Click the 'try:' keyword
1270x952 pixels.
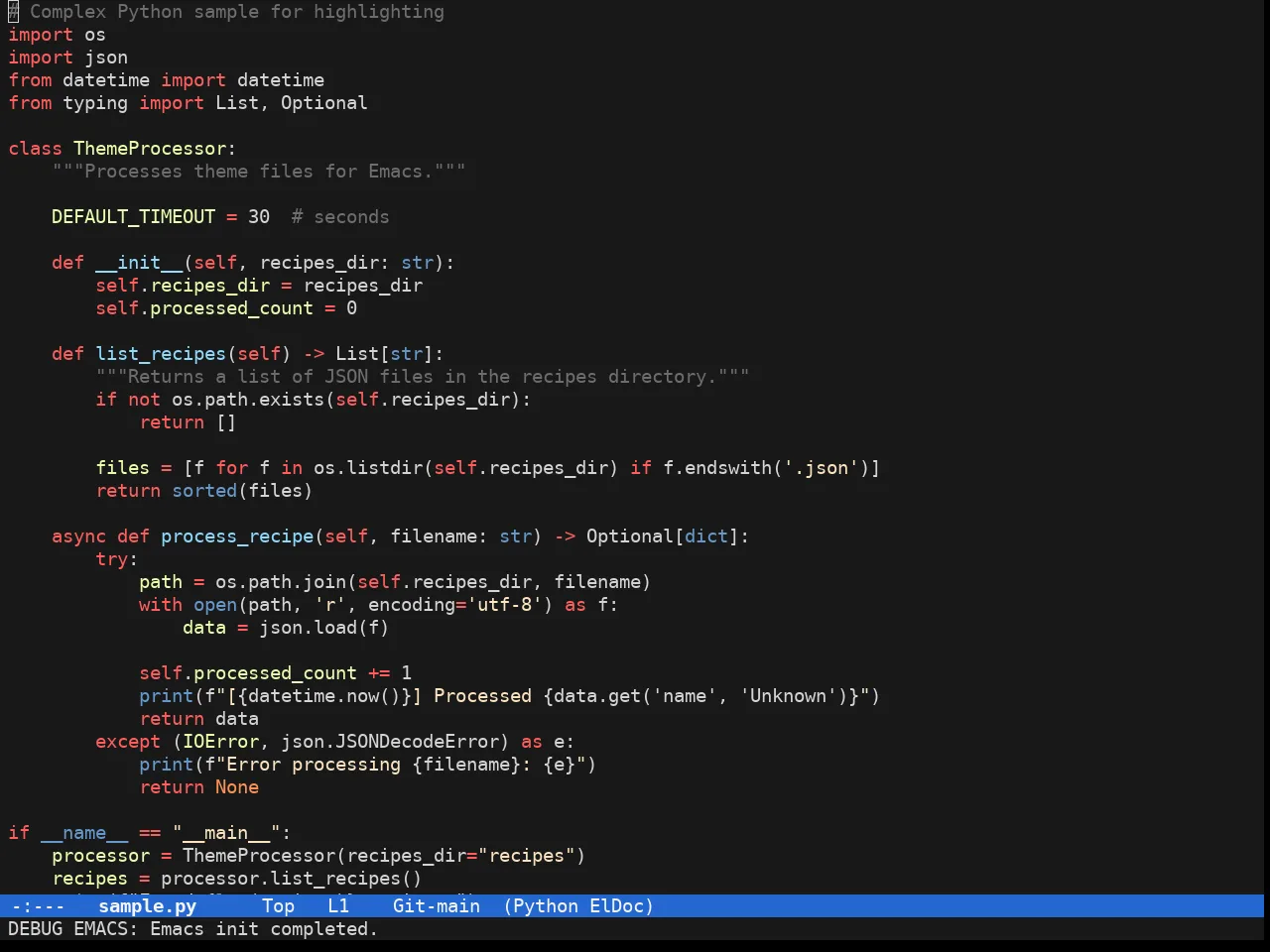[x=117, y=559]
